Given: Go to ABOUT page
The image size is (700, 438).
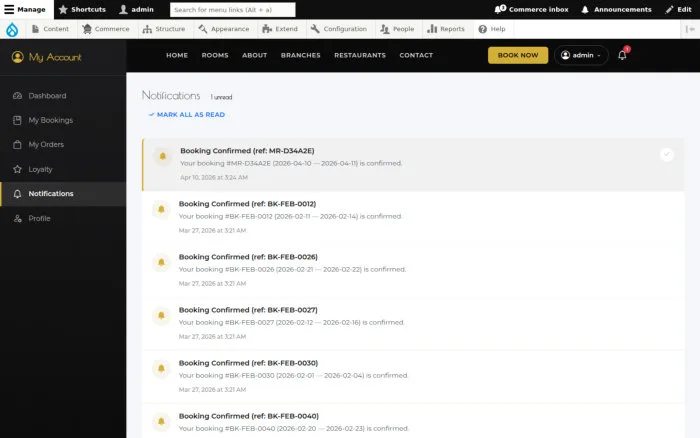Looking at the screenshot, I should click(x=254, y=55).
